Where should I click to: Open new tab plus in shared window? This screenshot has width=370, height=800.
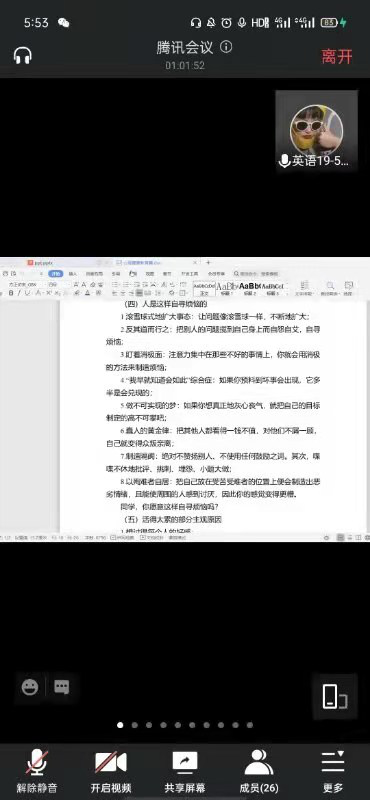(x=208, y=263)
